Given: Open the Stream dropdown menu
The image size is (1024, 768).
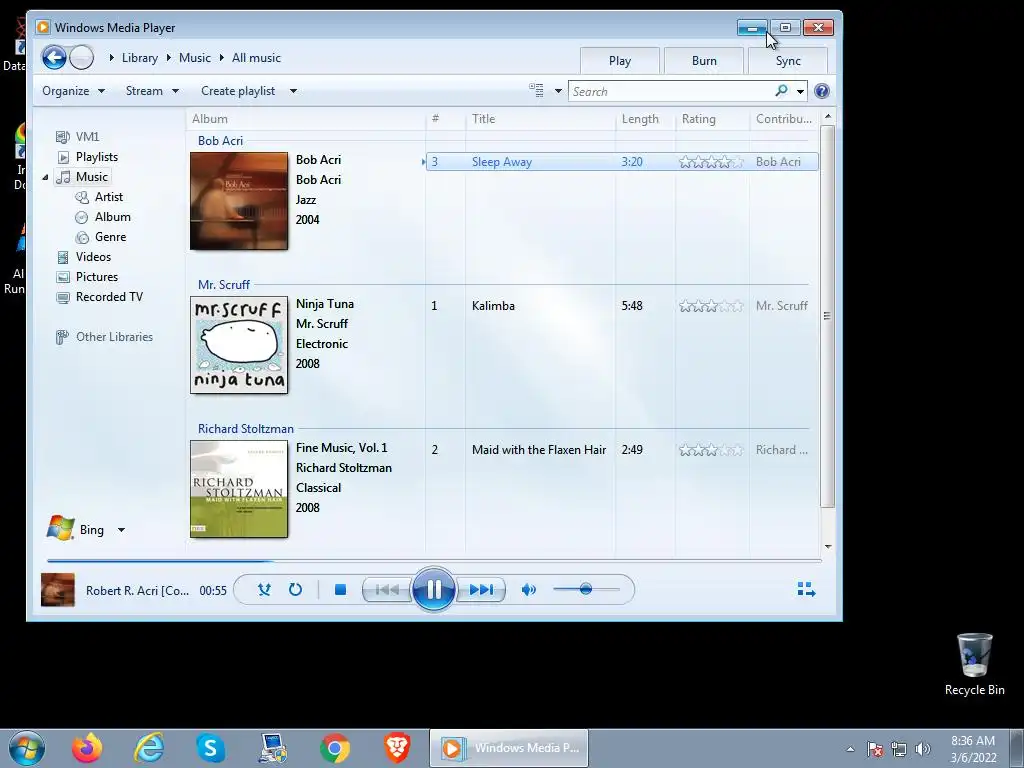Looking at the screenshot, I should (x=152, y=91).
